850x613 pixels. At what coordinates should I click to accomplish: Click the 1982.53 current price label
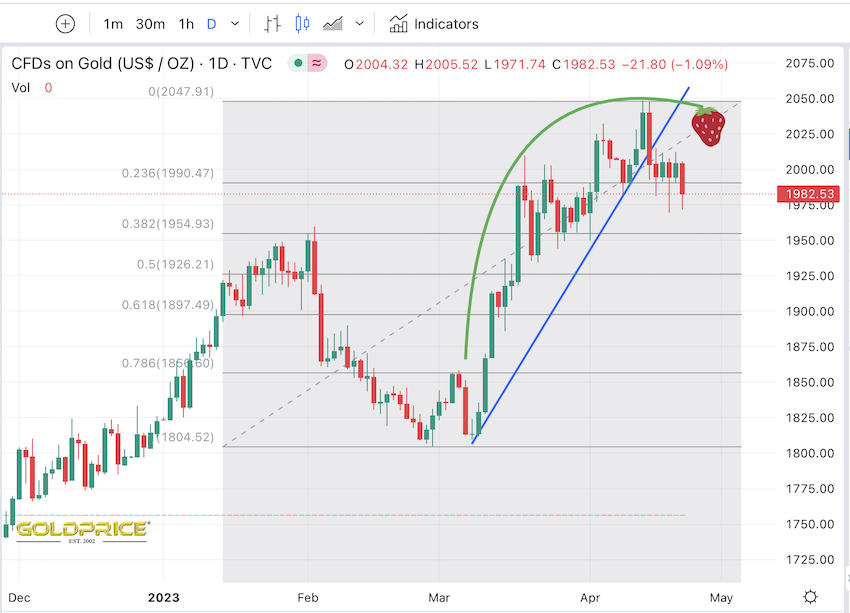click(x=810, y=193)
